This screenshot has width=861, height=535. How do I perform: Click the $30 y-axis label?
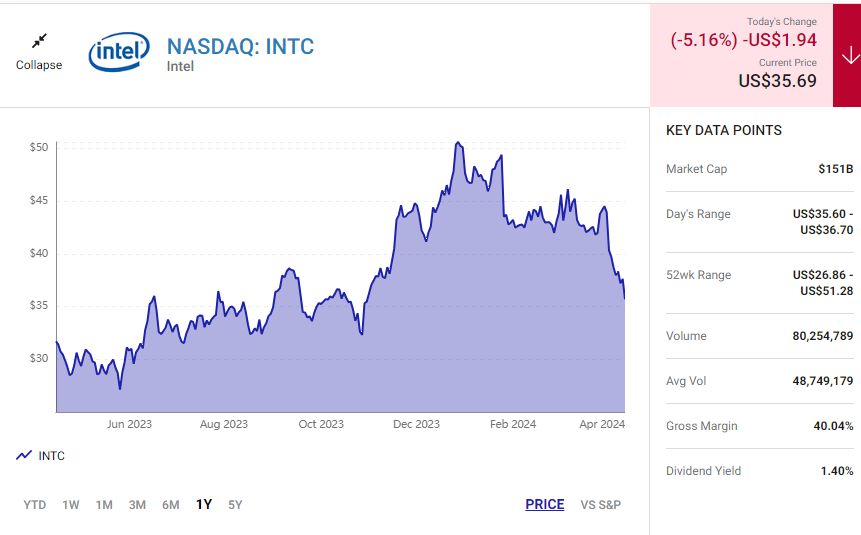pos(39,358)
